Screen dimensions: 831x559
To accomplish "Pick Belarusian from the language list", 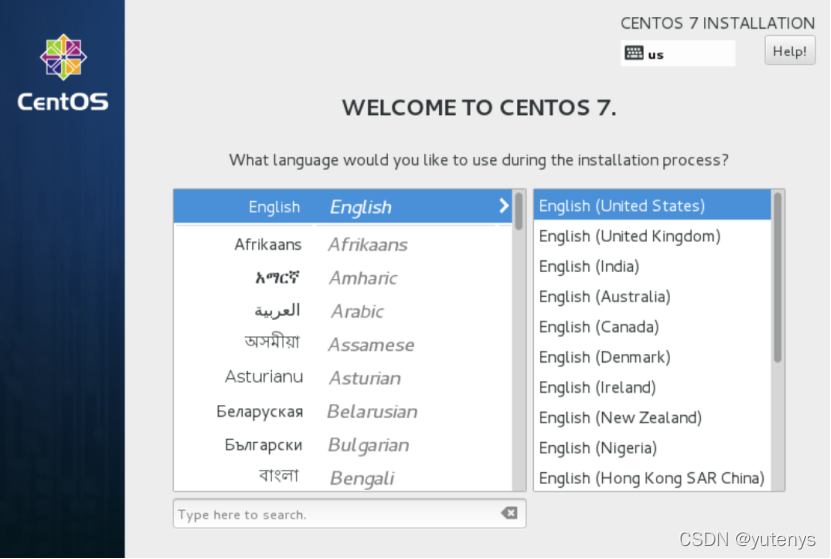I will pyautogui.click(x=343, y=411).
